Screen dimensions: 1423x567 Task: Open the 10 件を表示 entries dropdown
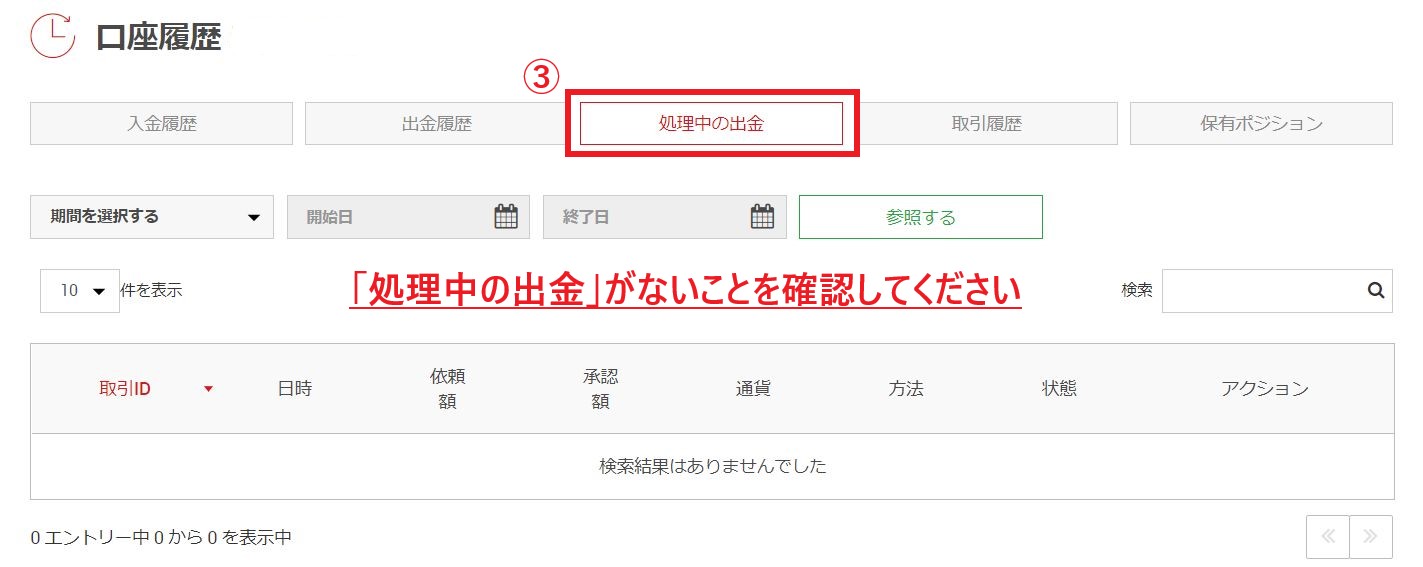(80, 291)
